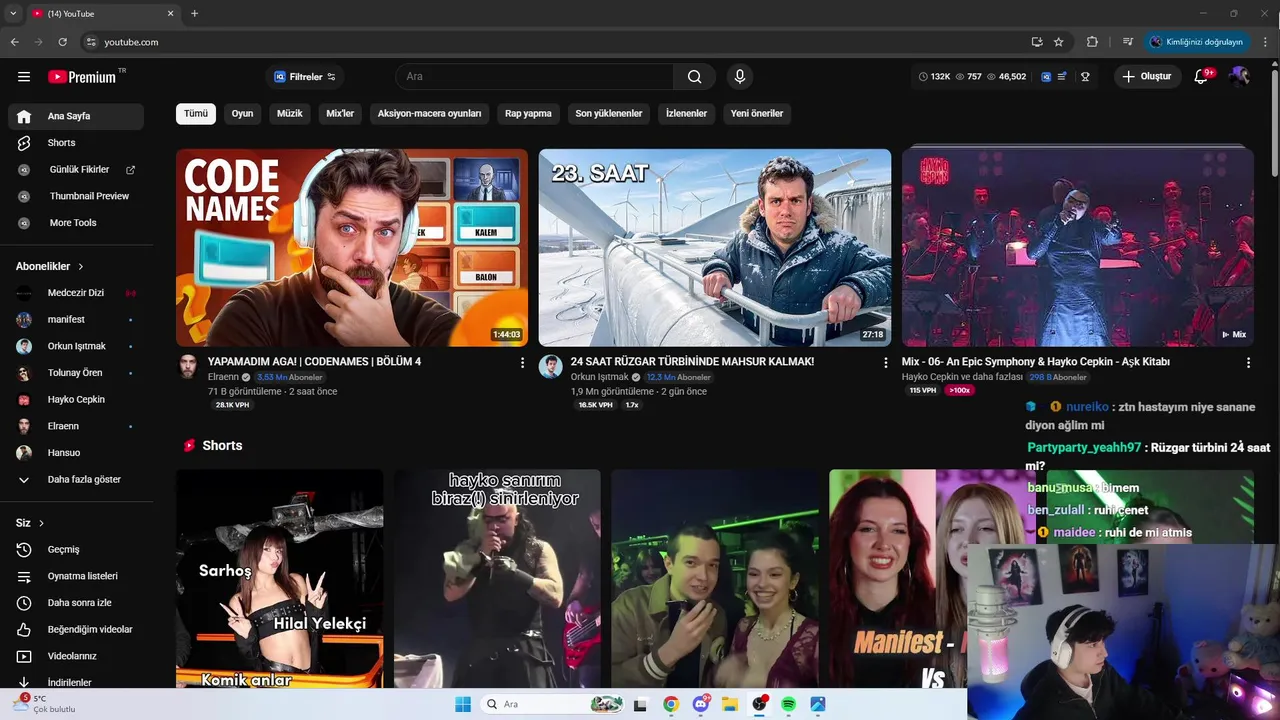Start voice search with microphone icon
The image size is (1280, 720).
click(x=740, y=77)
